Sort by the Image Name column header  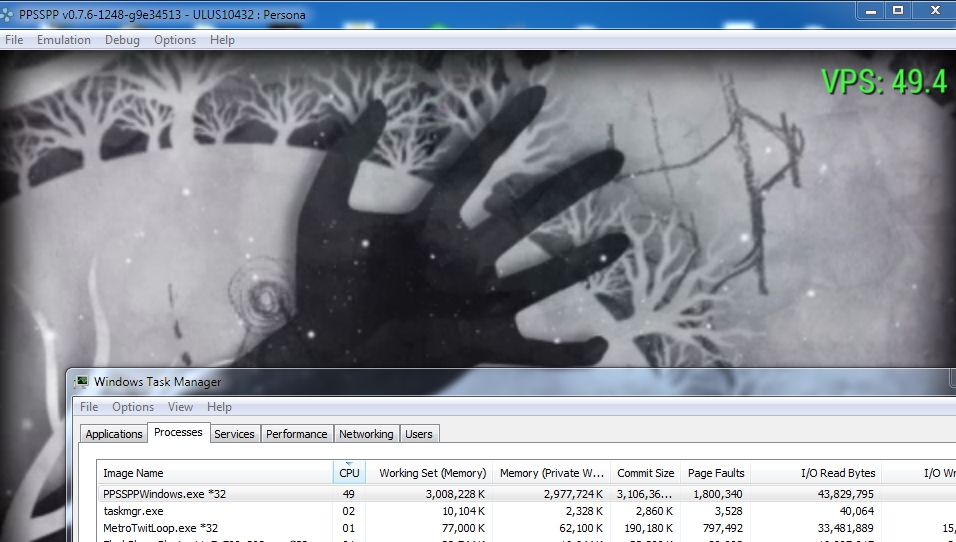(133, 473)
